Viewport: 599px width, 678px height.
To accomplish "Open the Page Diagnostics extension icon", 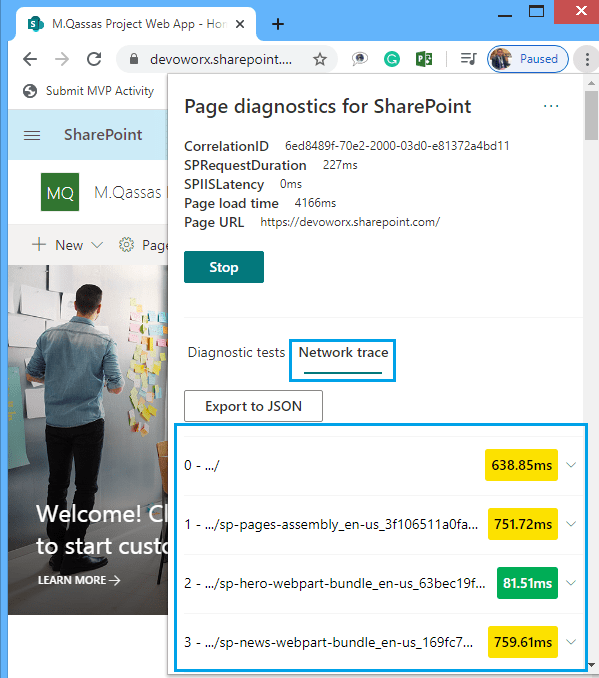I will click(359, 59).
